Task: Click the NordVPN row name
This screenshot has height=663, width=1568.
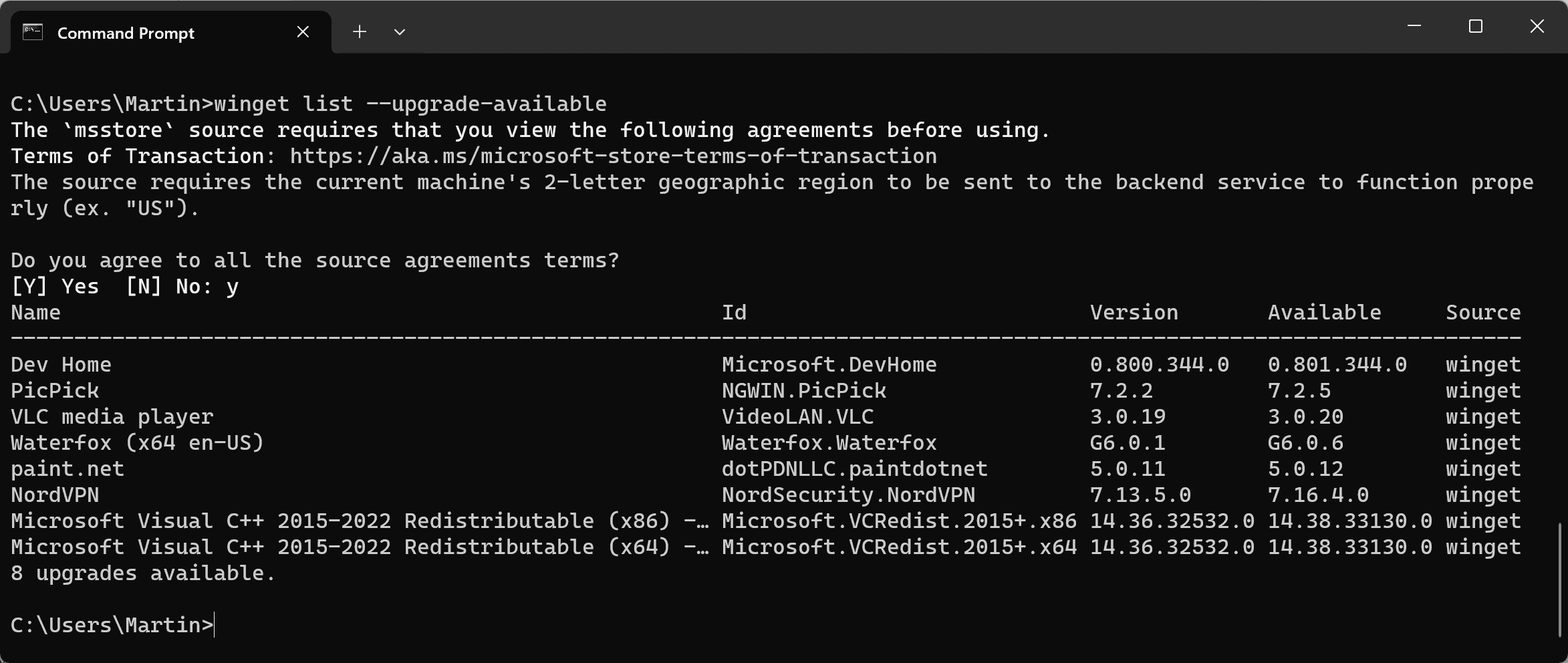Action: [55, 495]
